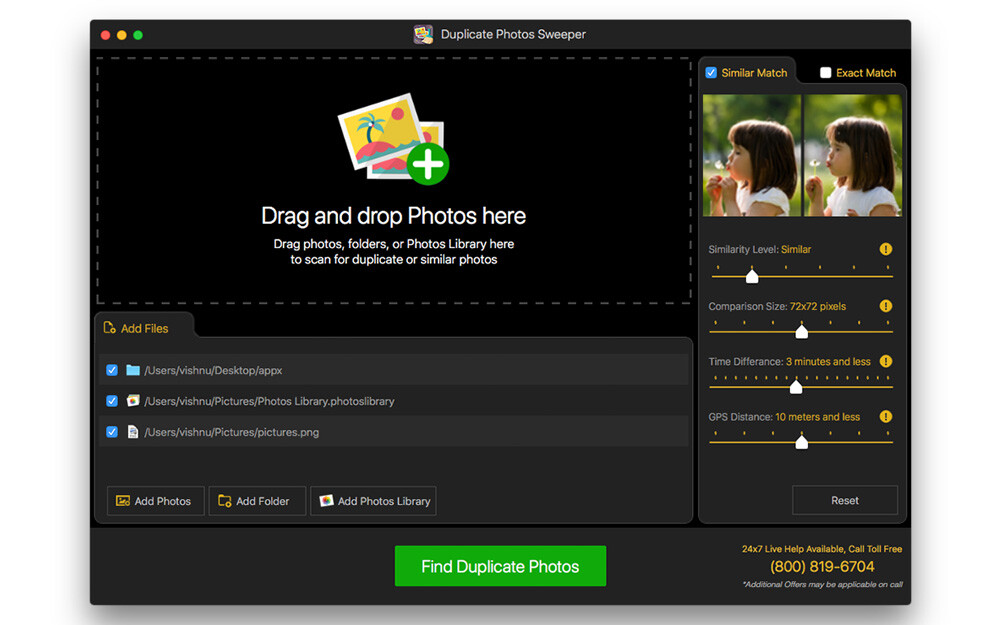Click the Time Difference slider handle
Screen dimensions: 1000x625
click(796, 387)
